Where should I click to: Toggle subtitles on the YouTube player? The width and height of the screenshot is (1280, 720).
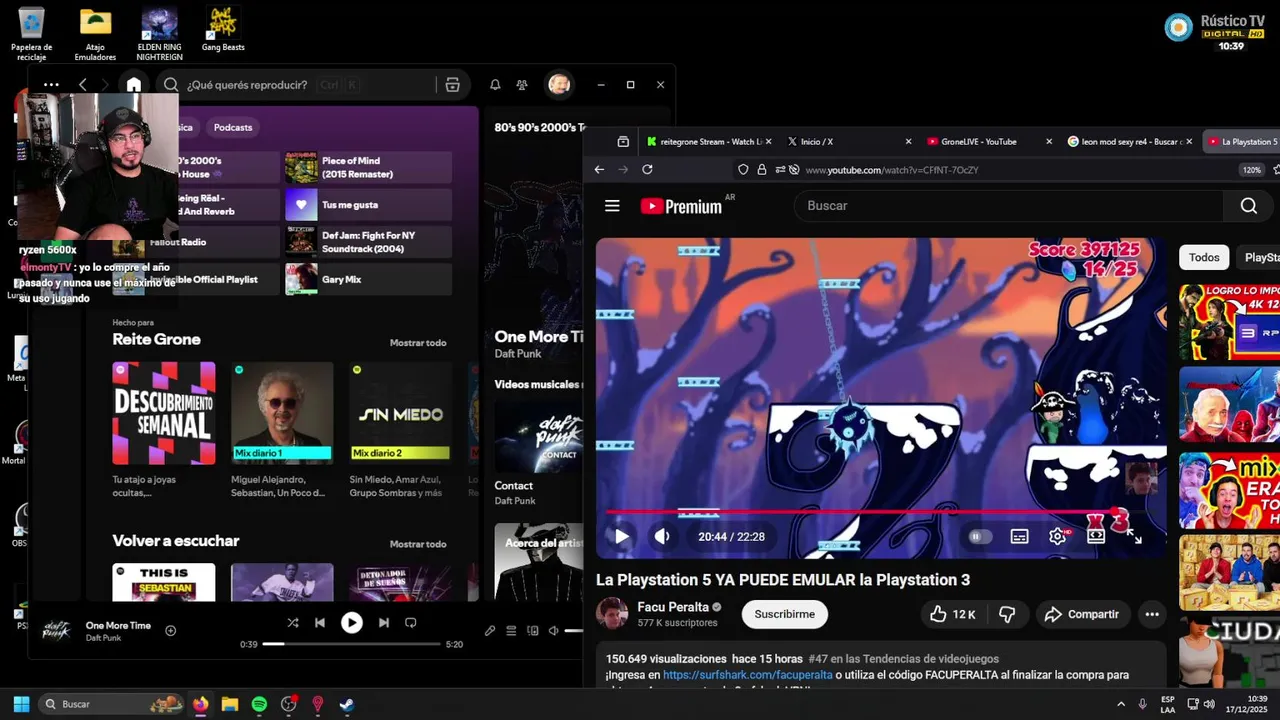[1019, 536]
